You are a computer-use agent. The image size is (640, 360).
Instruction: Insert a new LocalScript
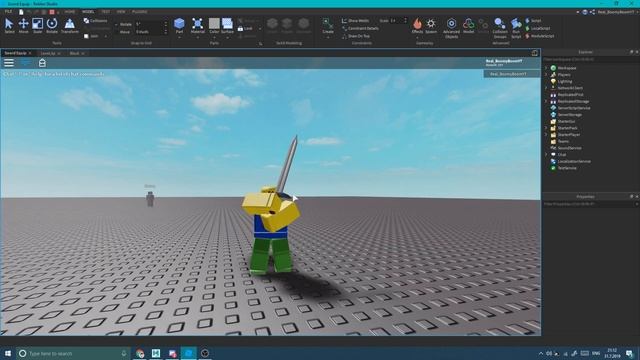click(538, 28)
